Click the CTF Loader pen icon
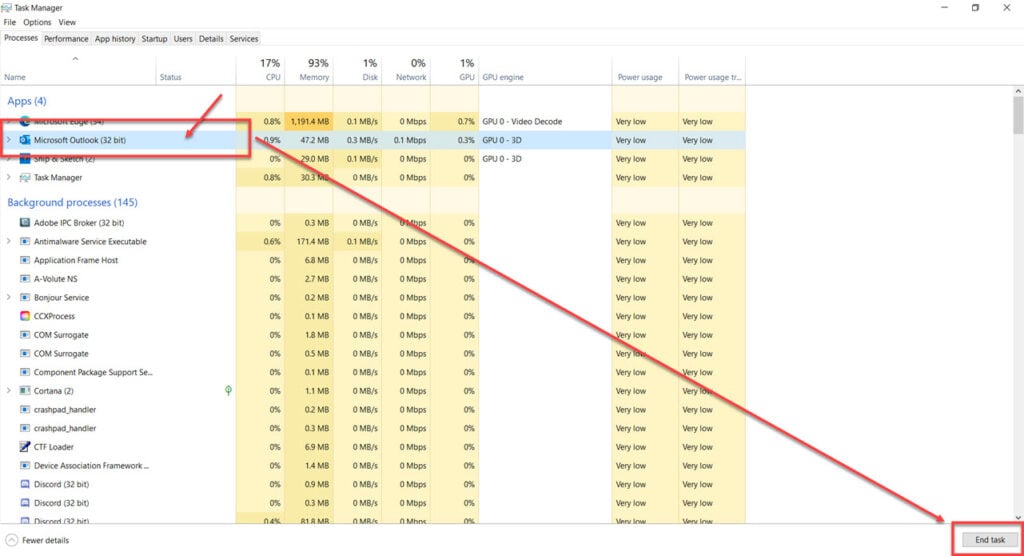The height and width of the screenshot is (556, 1024). [25, 447]
